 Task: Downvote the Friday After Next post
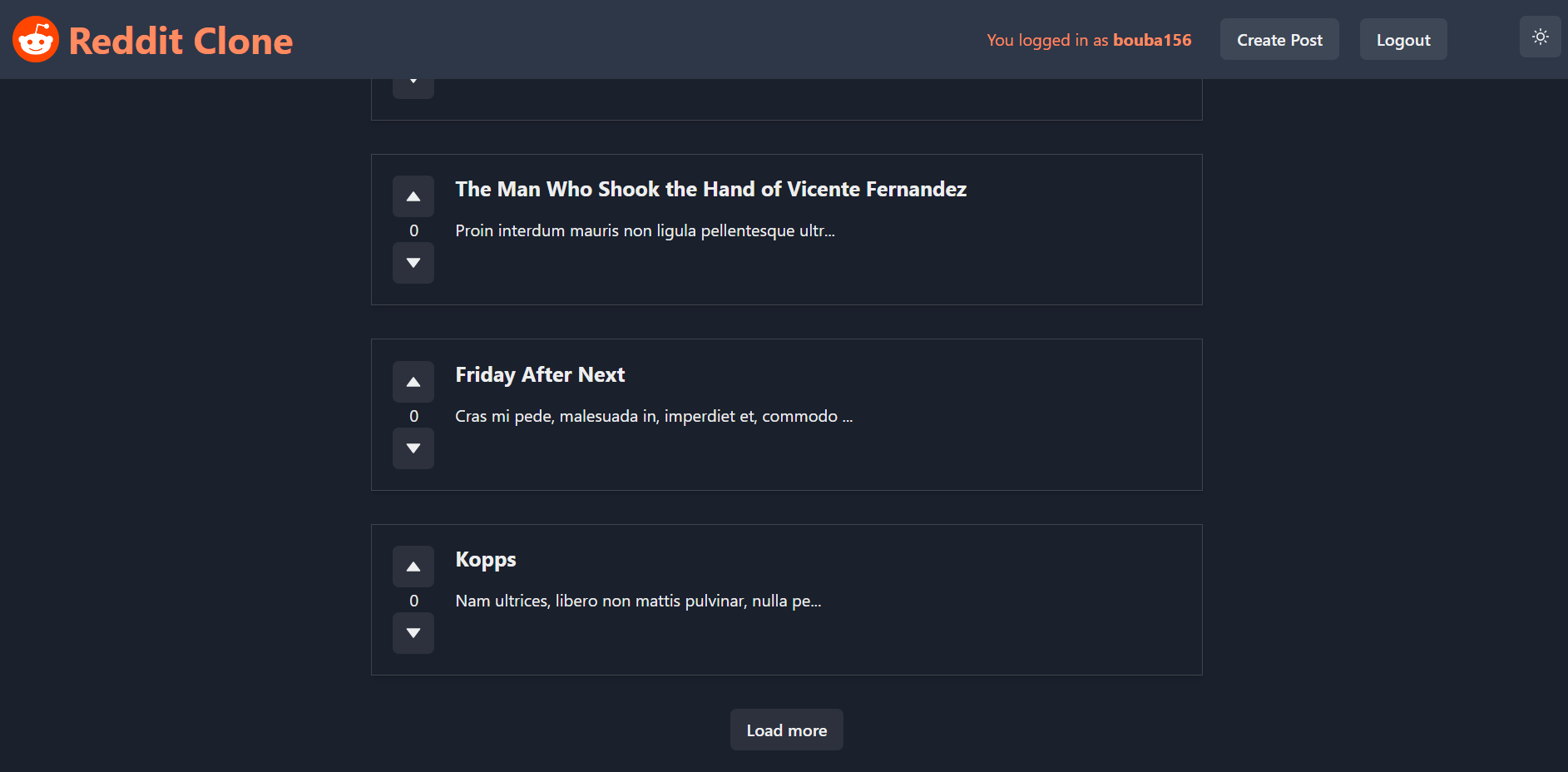(413, 448)
